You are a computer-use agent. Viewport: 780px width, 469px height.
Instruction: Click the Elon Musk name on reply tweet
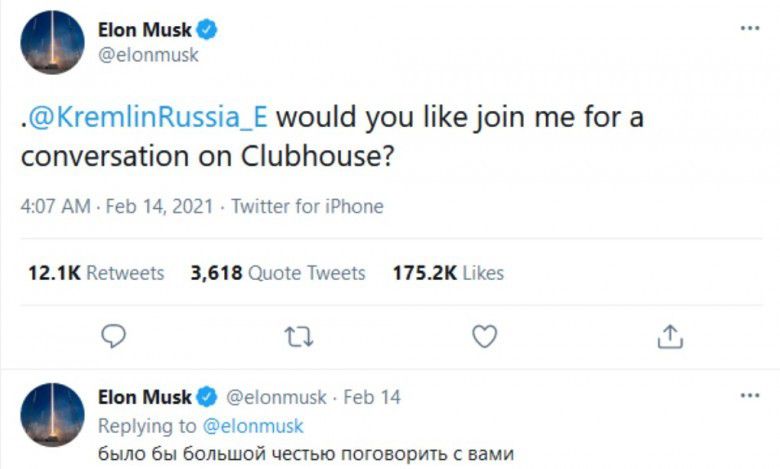click(x=145, y=397)
